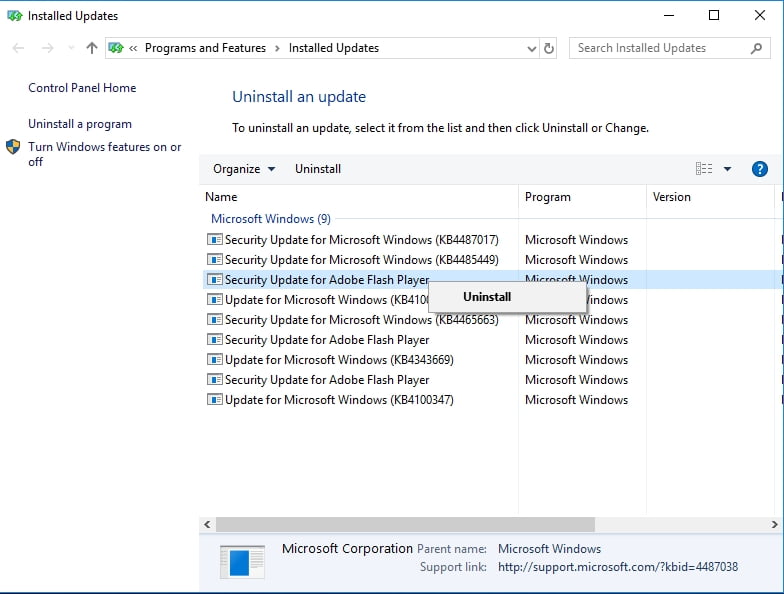Expand the view options dropdown arrow
Screen dimensions: 784x594
(727, 169)
